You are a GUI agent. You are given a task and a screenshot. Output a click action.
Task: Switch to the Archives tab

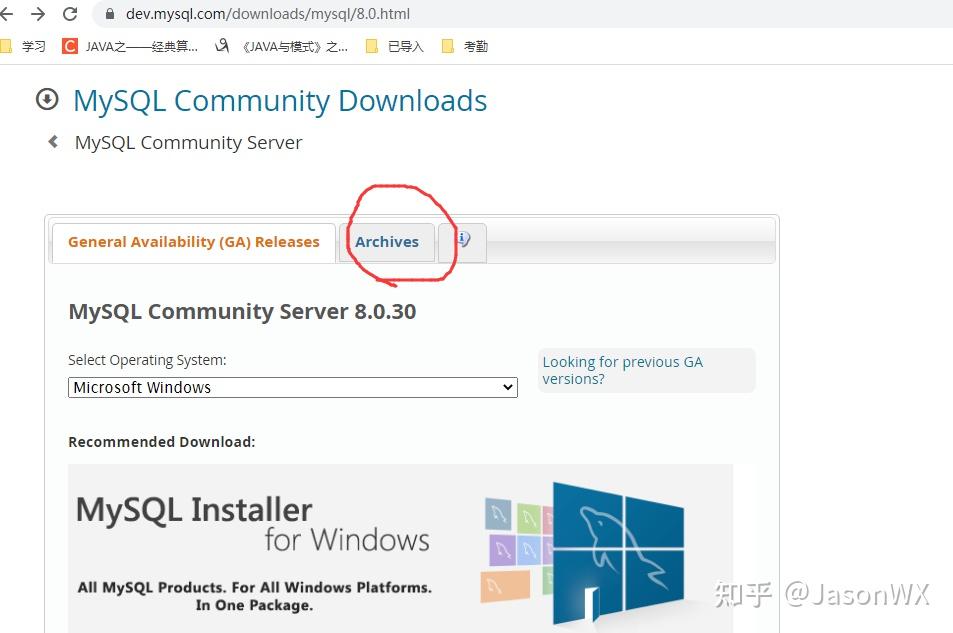[387, 241]
